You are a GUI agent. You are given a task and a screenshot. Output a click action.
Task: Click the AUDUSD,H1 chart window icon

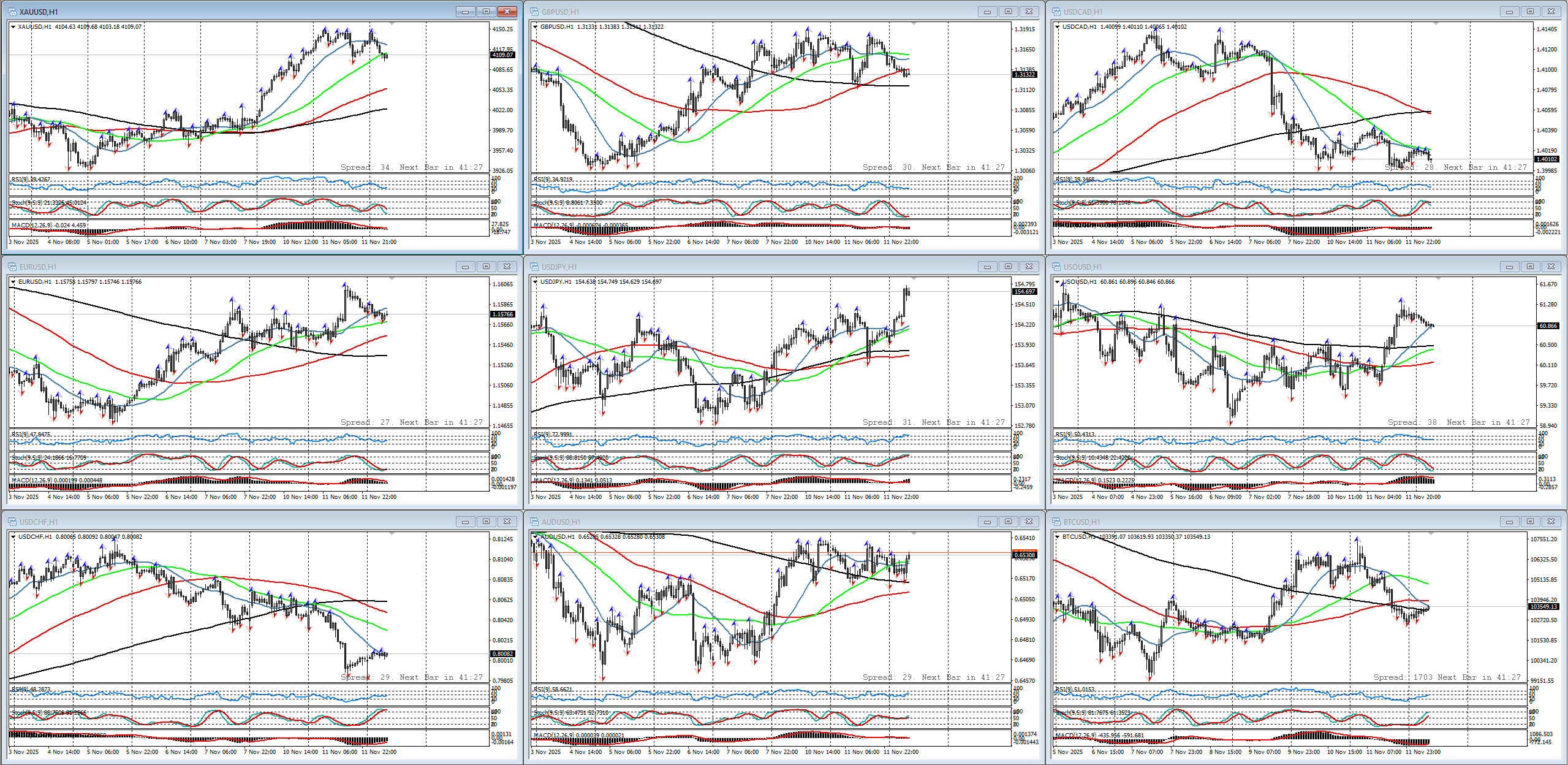click(x=534, y=522)
